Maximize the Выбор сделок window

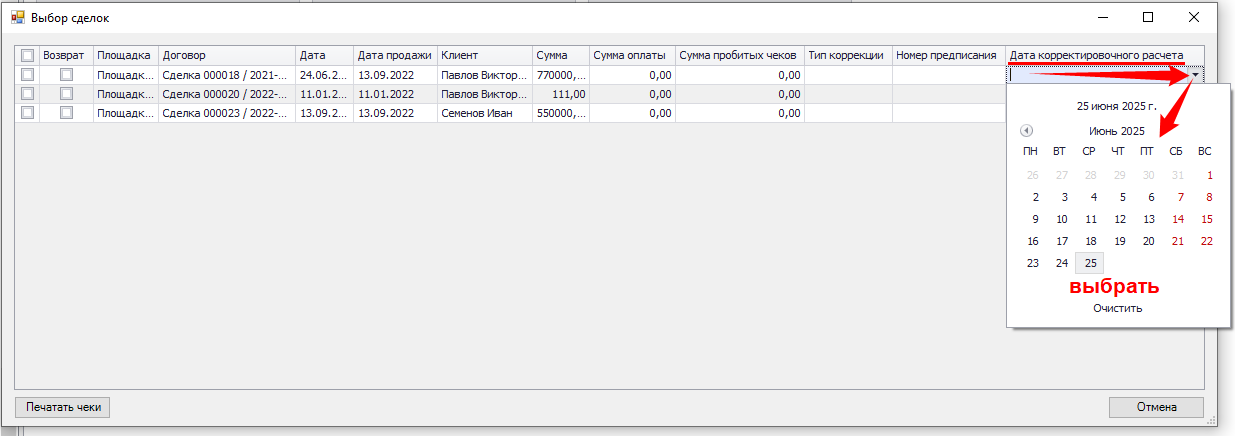[x=1148, y=18]
